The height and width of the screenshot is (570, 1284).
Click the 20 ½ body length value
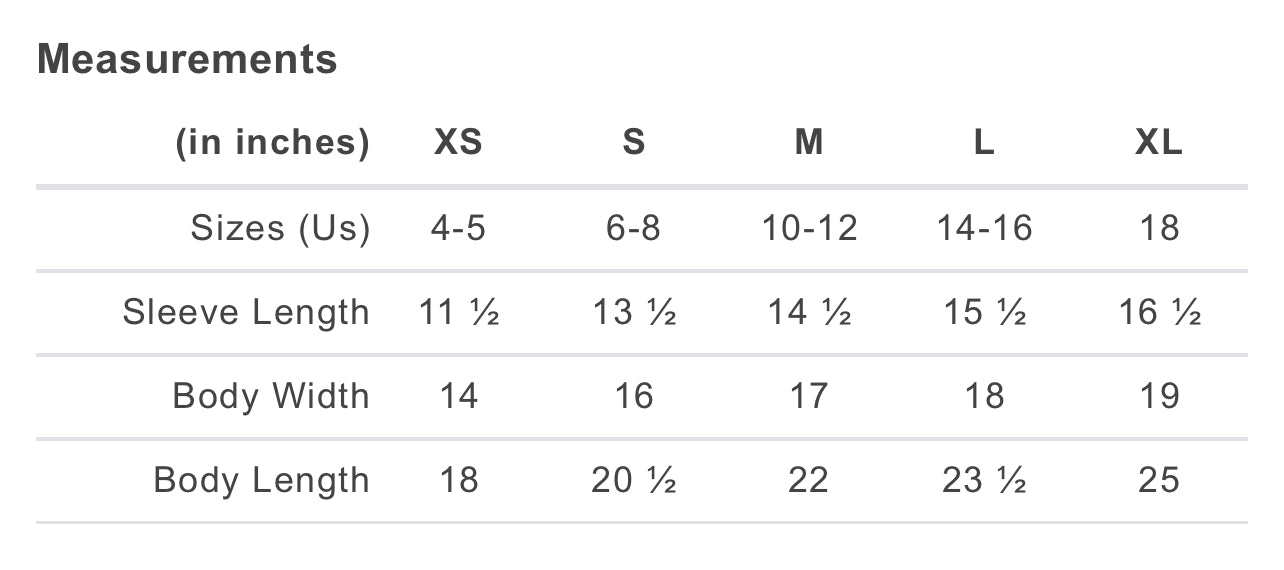tap(634, 481)
